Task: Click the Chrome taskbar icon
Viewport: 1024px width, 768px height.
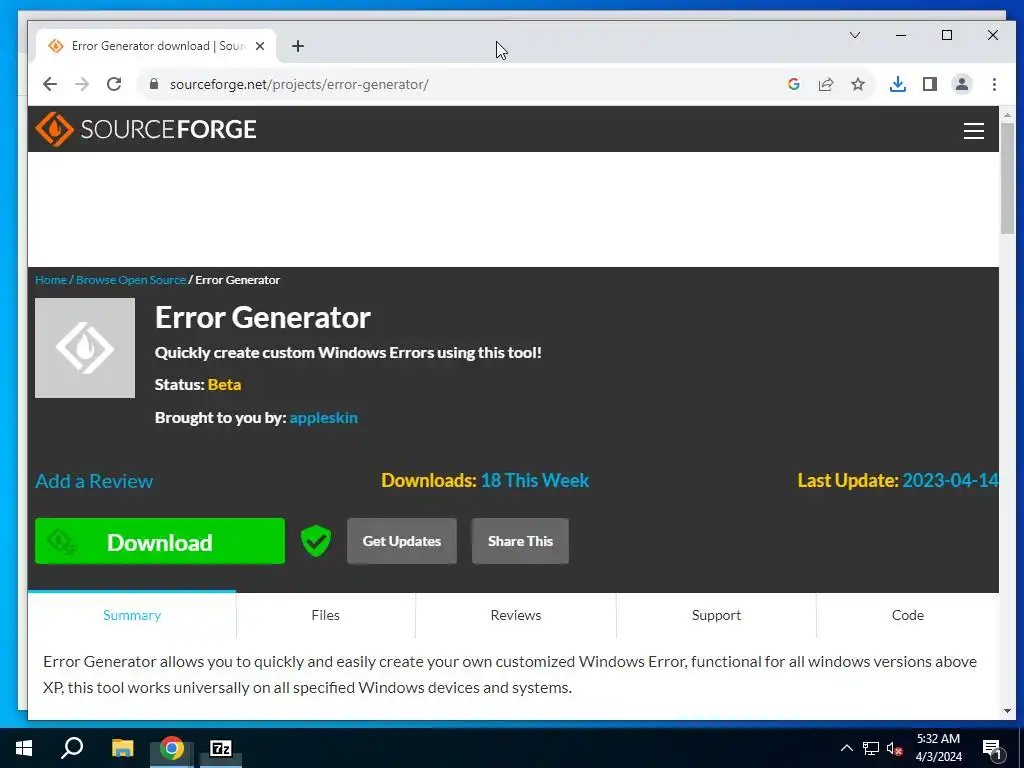Action: [172, 748]
